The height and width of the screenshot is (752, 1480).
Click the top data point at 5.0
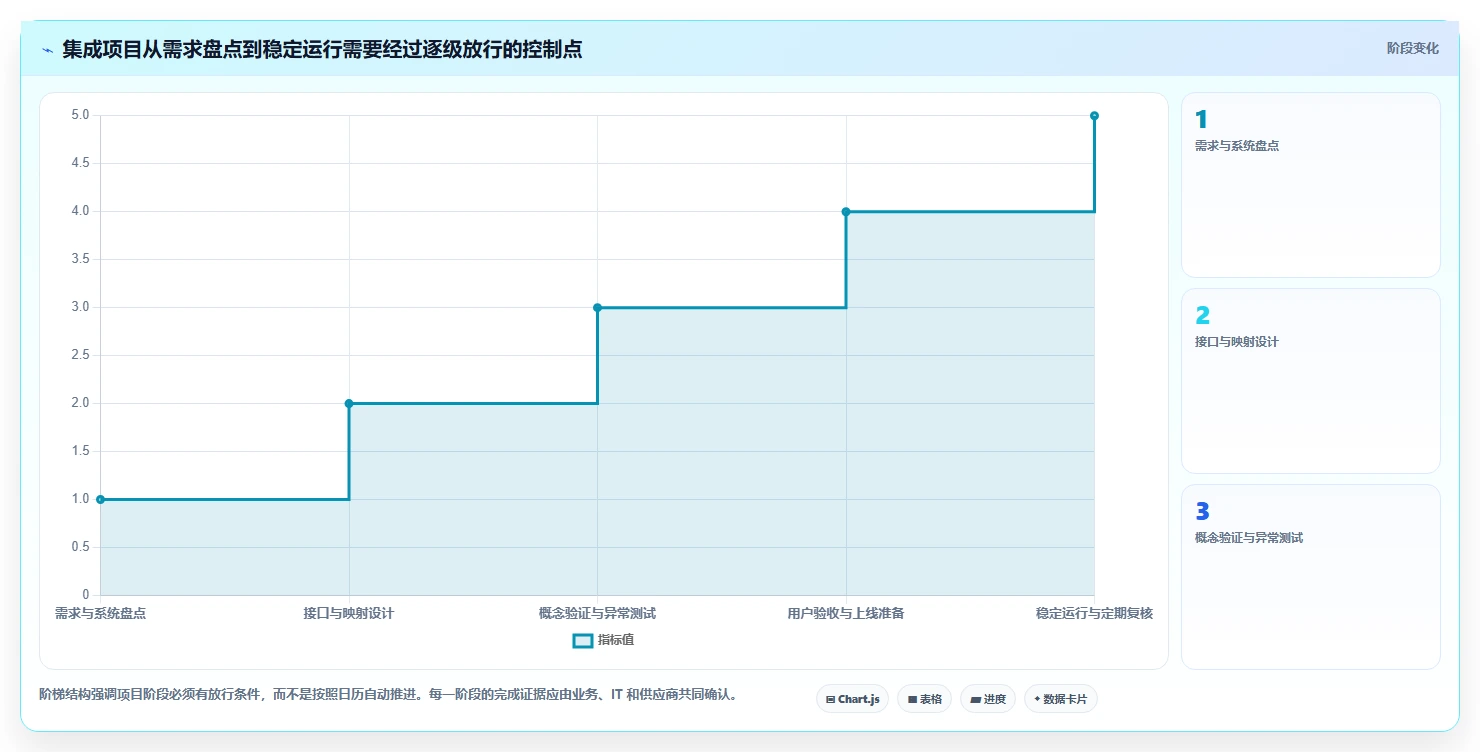coord(1094,115)
